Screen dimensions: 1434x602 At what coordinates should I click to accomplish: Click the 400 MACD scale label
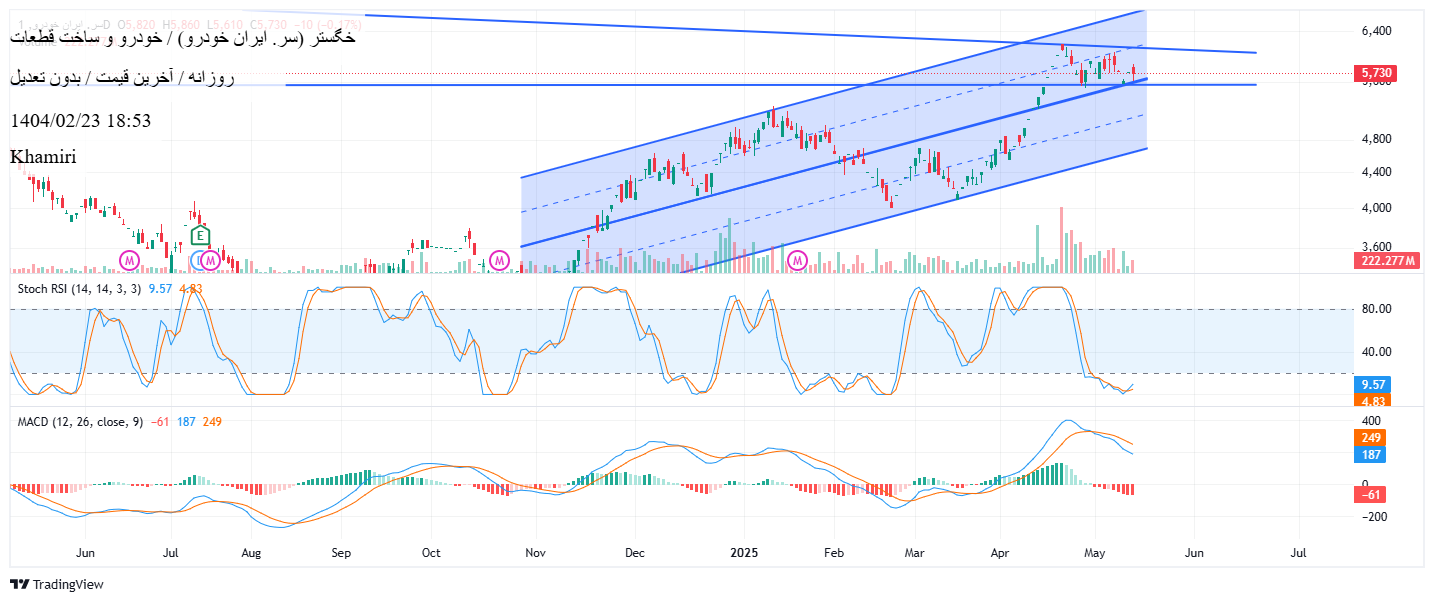[1371, 420]
